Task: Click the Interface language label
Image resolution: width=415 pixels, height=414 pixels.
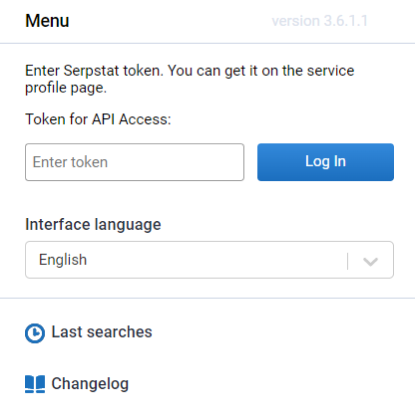Action: 93,225
